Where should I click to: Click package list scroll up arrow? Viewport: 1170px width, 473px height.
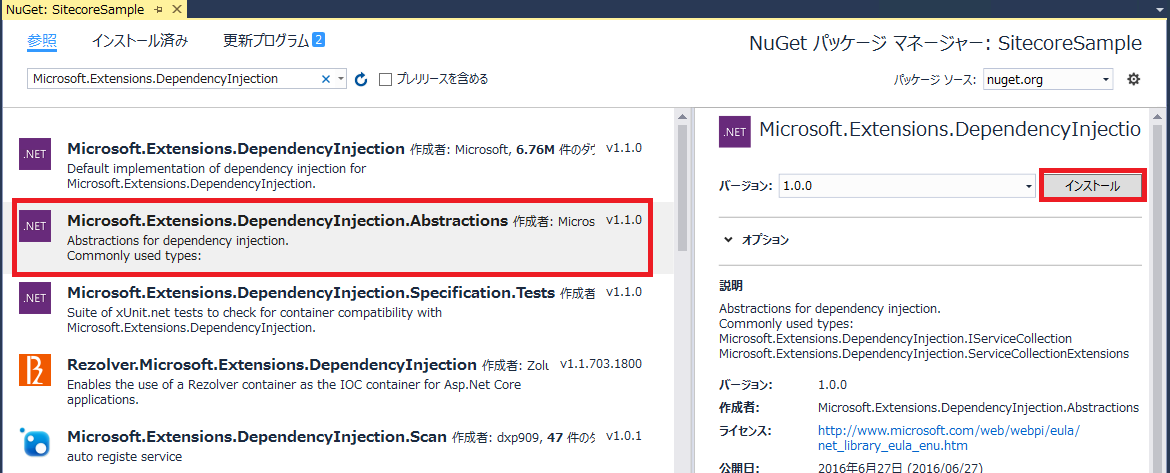(682, 116)
